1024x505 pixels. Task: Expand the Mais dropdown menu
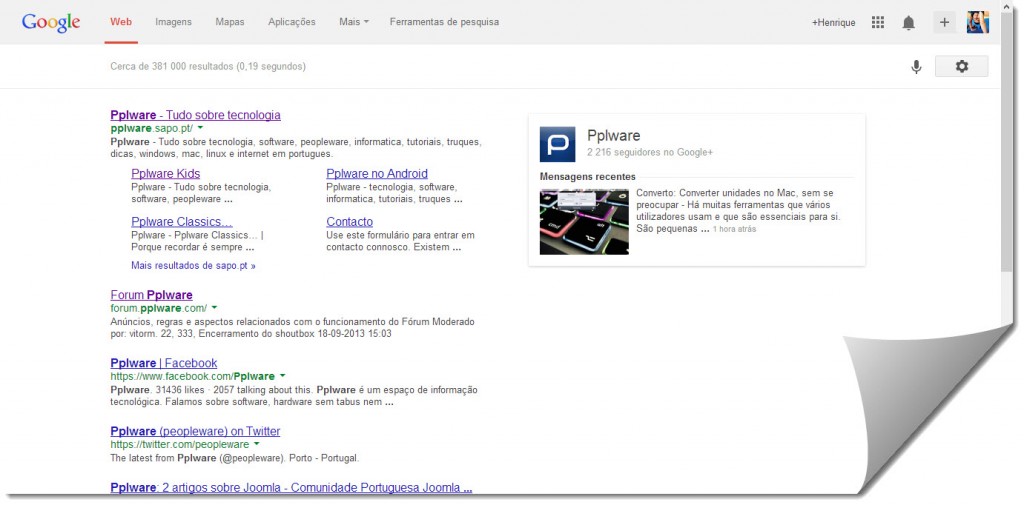pos(353,22)
